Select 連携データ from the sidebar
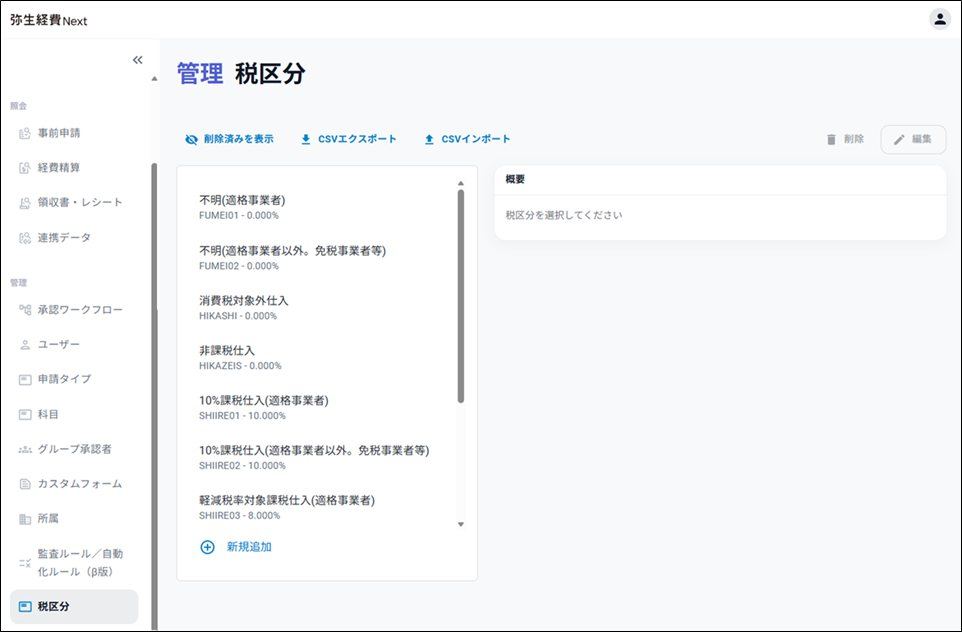This screenshot has width=962, height=632. point(64,237)
